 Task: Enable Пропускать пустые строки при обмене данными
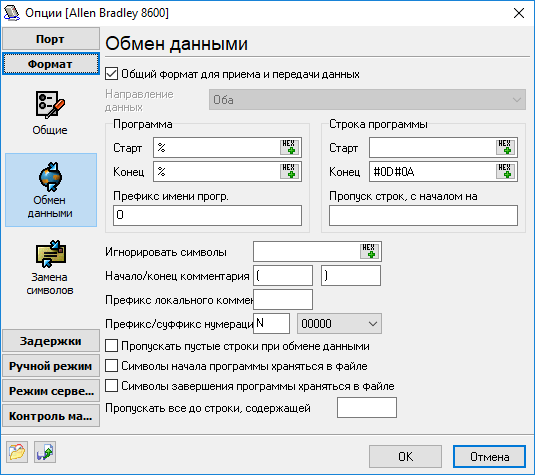pyautogui.click(x=111, y=346)
